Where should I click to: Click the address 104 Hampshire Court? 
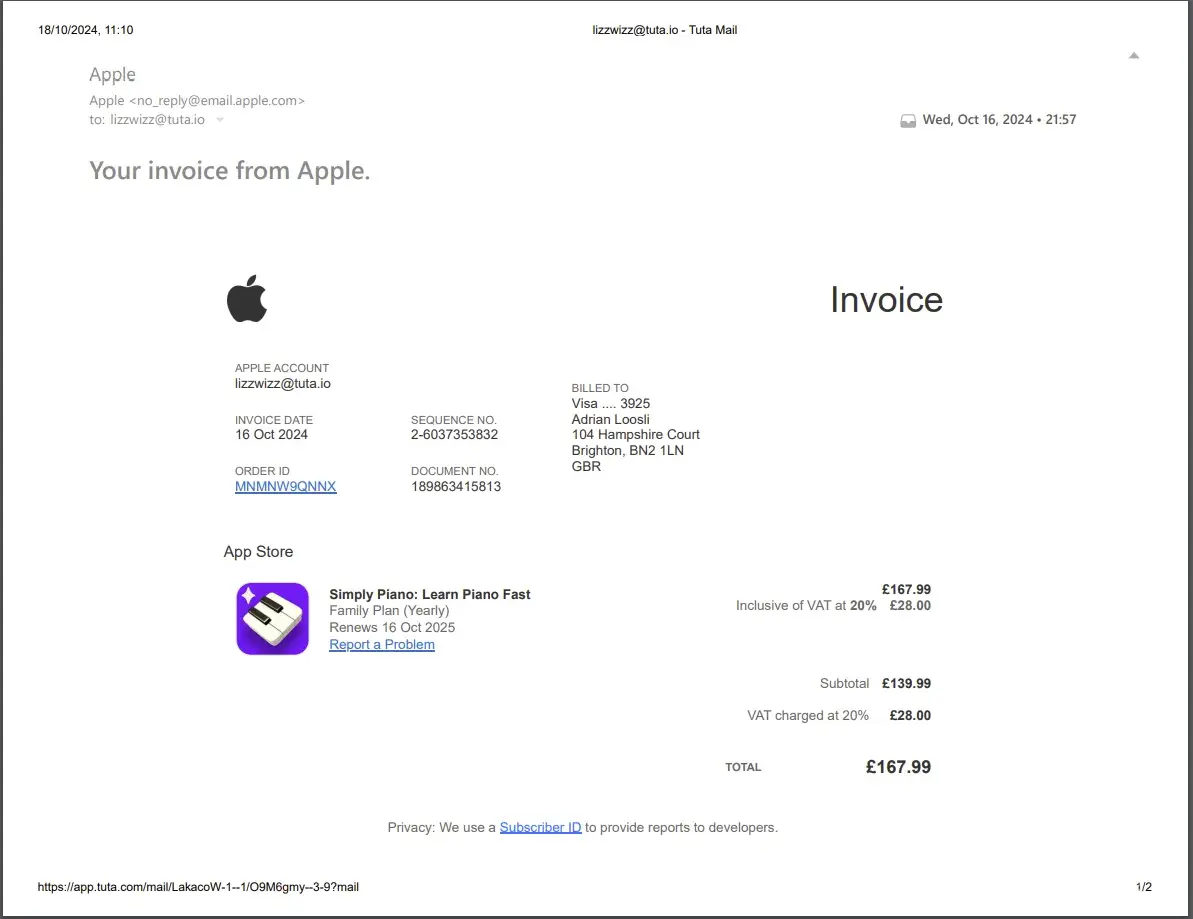click(635, 434)
